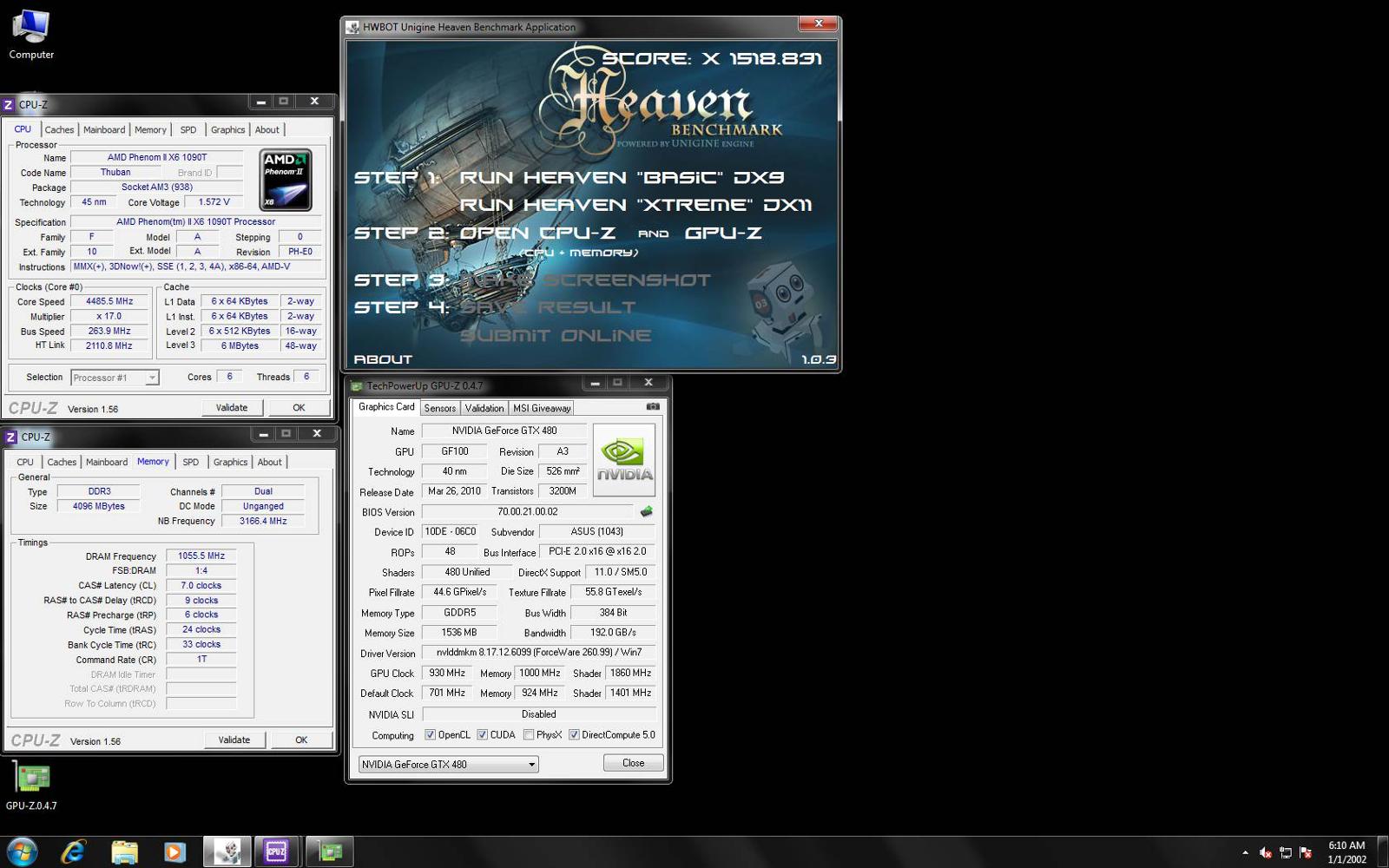Click the Bandwidth 192.0 GB/s value
Image resolution: width=1389 pixels, height=868 pixels.
point(613,632)
